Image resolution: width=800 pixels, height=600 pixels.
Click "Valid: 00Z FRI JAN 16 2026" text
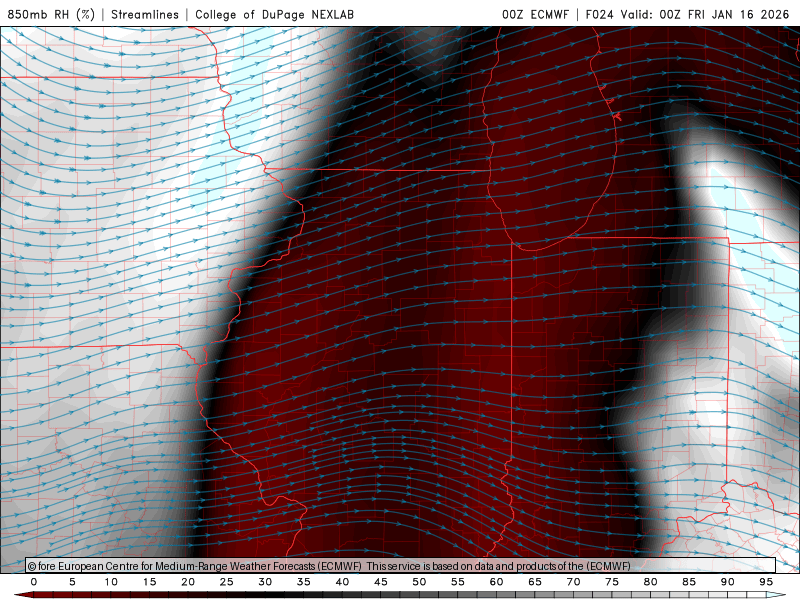click(705, 14)
